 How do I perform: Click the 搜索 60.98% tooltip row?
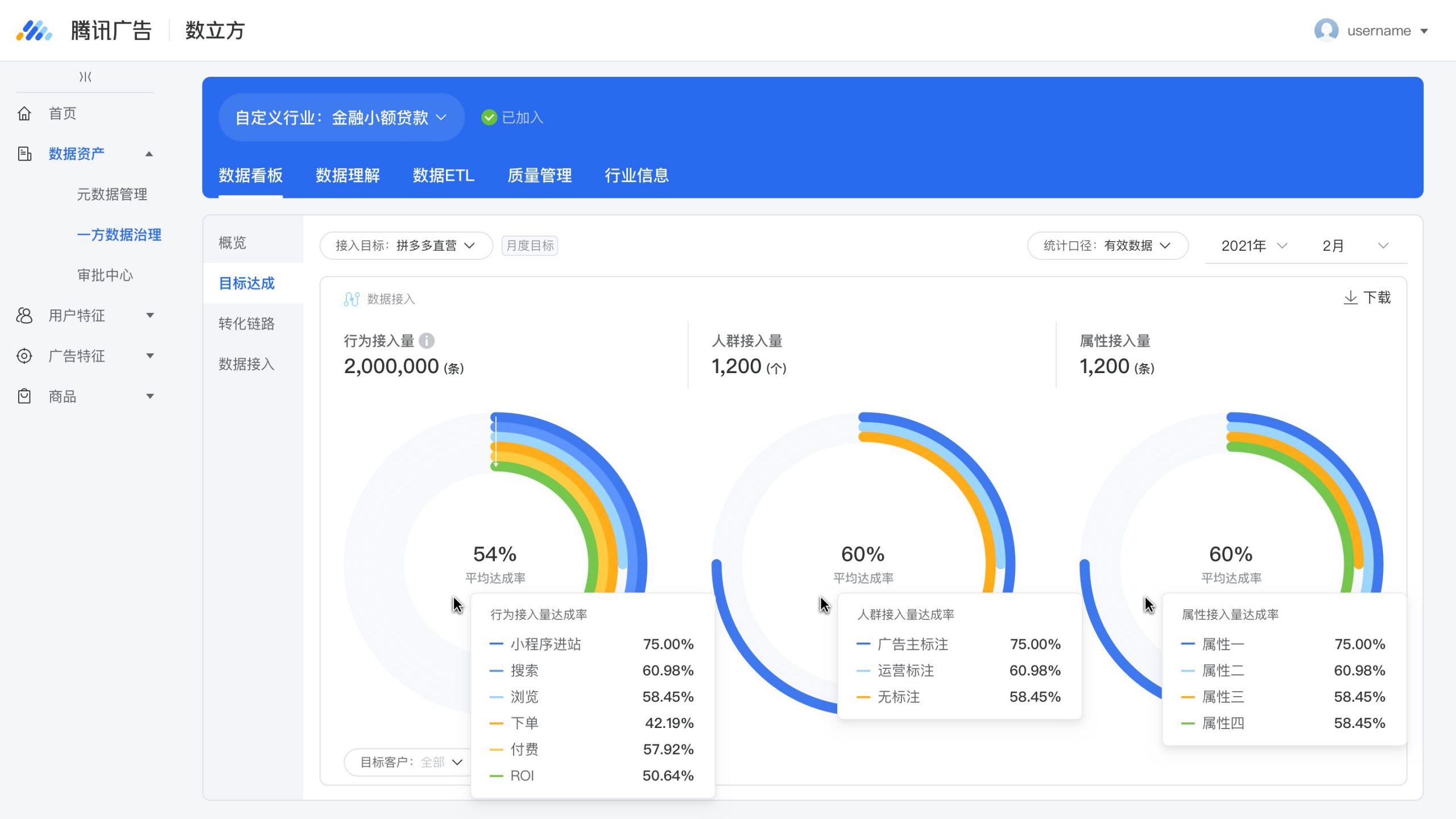click(x=591, y=671)
